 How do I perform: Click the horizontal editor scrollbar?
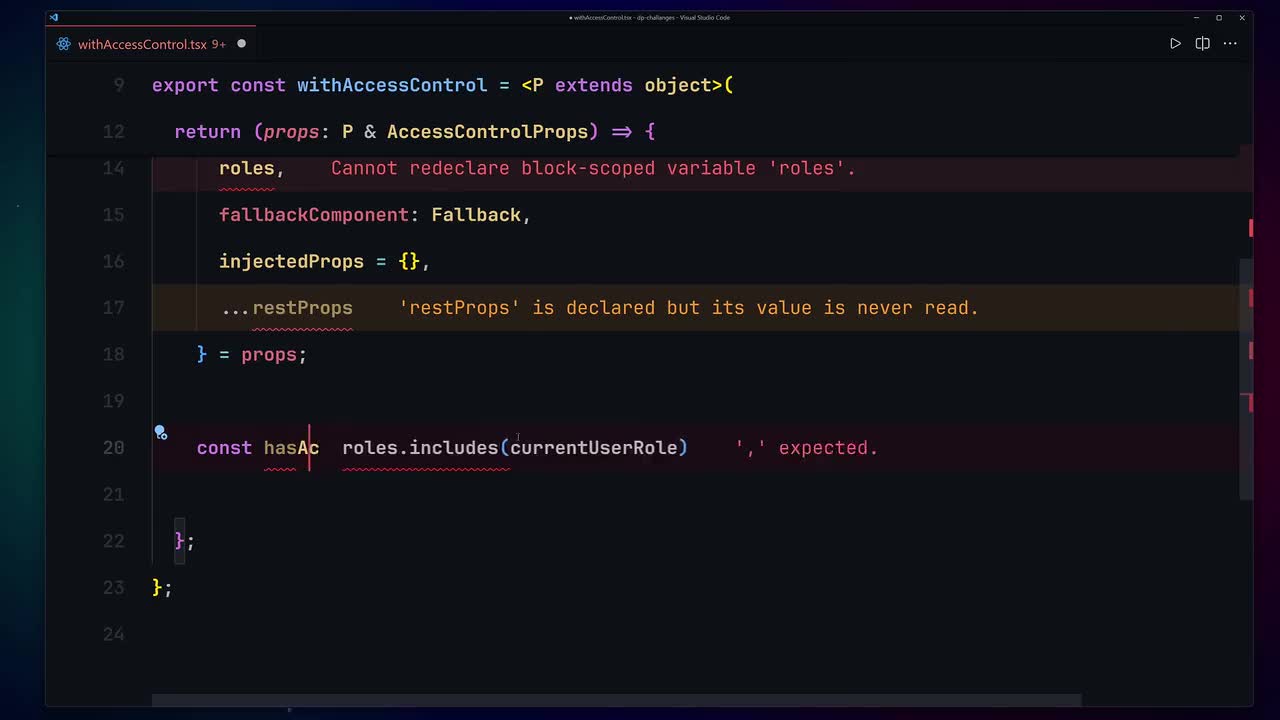[616, 700]
